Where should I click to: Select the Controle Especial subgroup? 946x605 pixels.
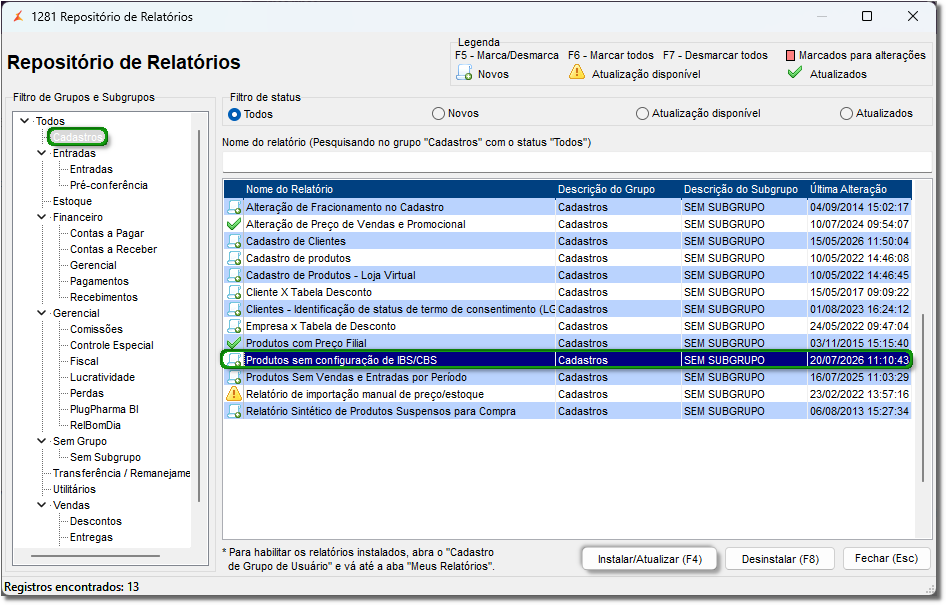[x=112, y=345]
